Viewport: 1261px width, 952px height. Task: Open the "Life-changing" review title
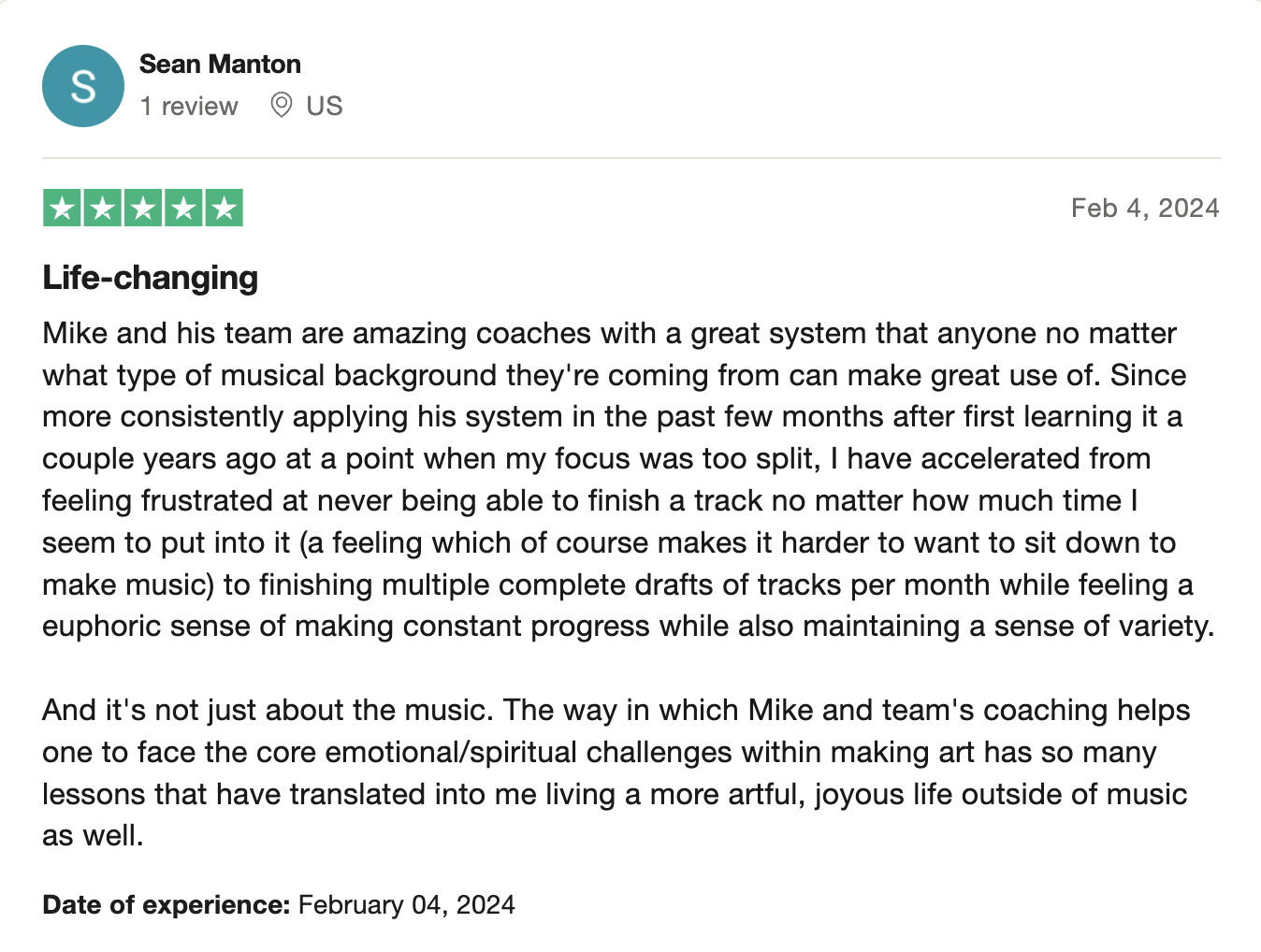pyautogui.click(x=151, y=278)
